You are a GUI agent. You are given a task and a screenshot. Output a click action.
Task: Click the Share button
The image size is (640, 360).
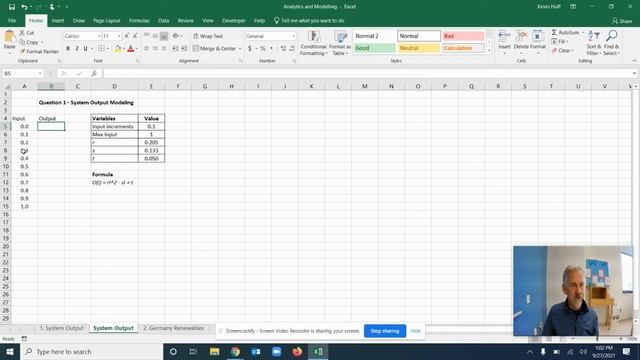pyautogui.click(x=622, y=21)
